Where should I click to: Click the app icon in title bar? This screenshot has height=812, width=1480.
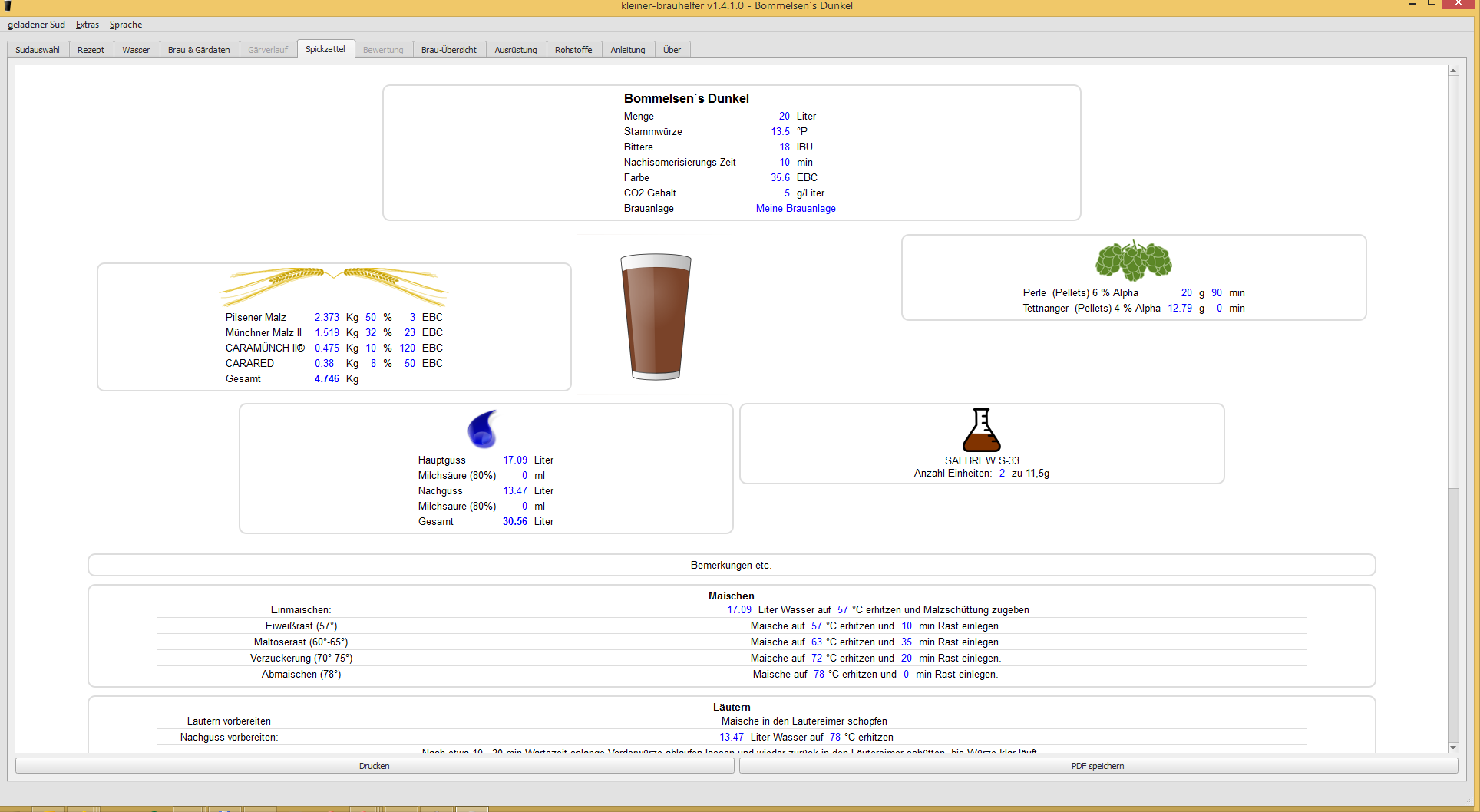click(8, 6)
